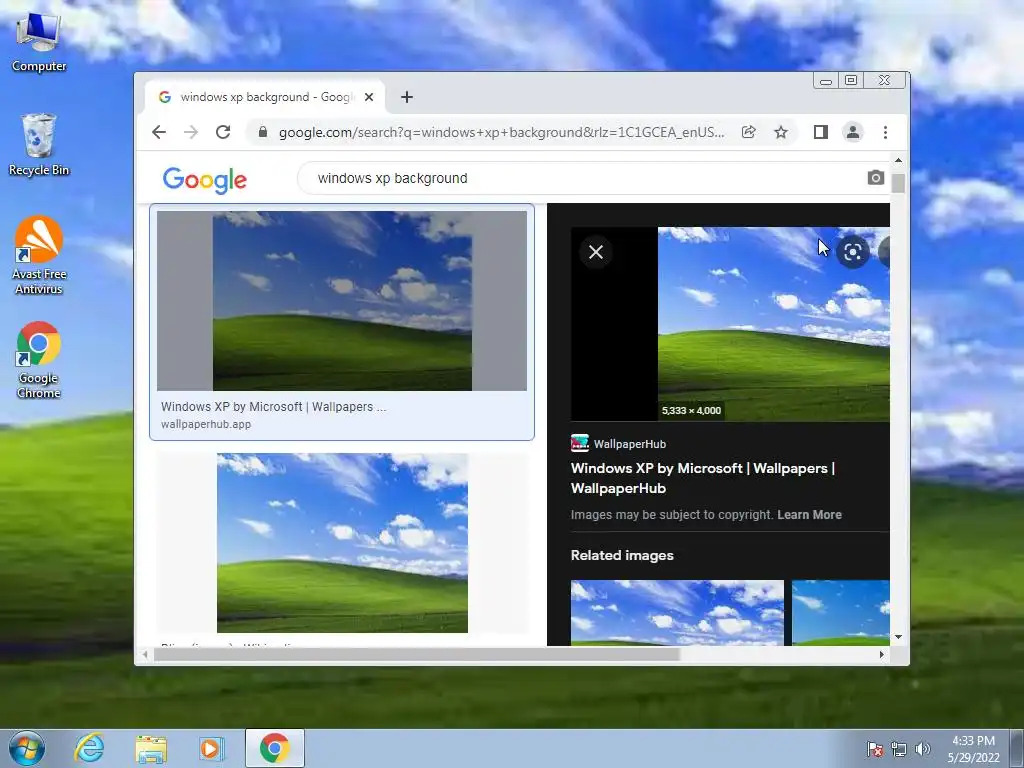Open Chrome side panel icon
1024x768 pixels.
pos(821,133)
